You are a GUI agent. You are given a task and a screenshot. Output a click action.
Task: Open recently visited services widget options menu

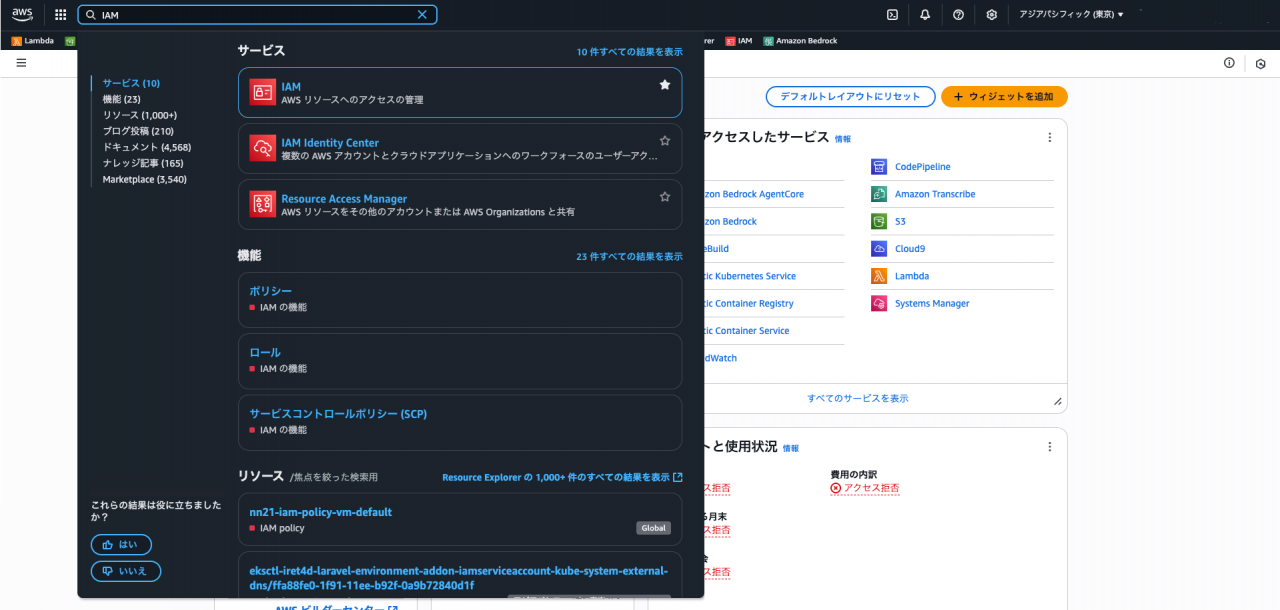pyautogui.click(x=1049, y=137)
